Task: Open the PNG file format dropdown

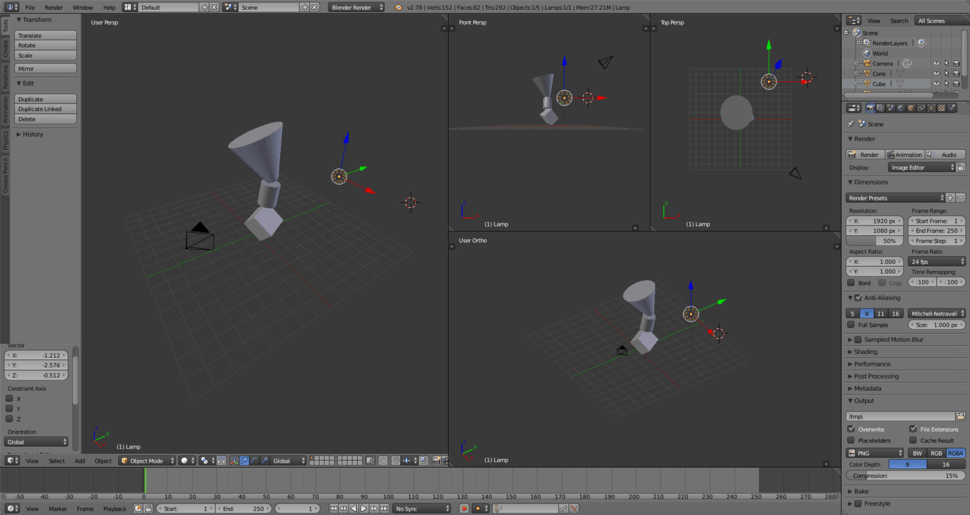Action: (x=876, y=453)
